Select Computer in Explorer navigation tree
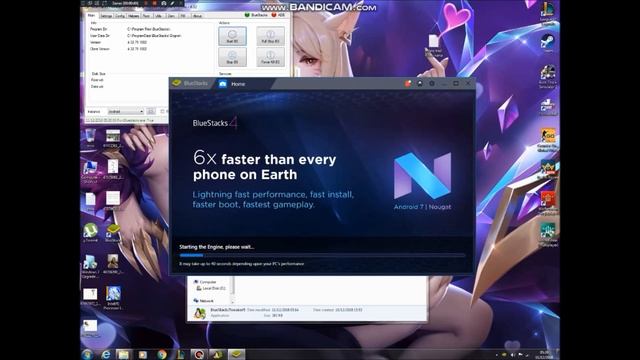640x360 pixels. [205, 282]
